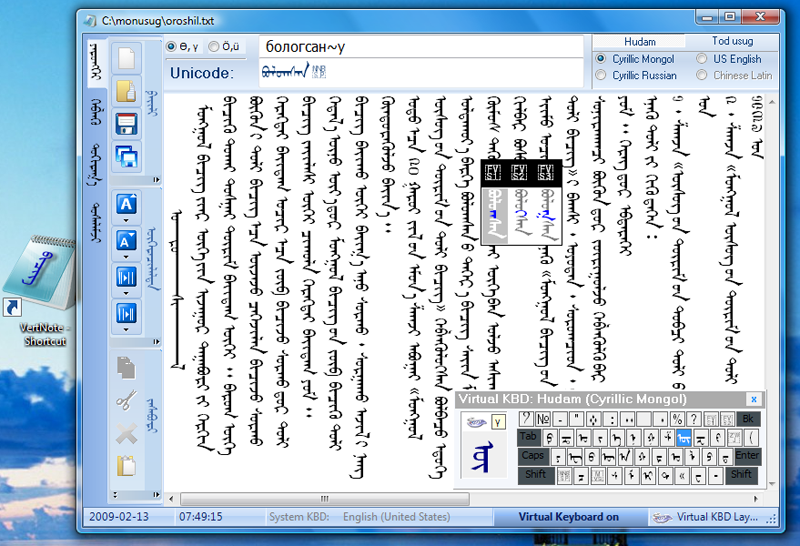Click the vertical scrollbar up arrow
Image resolution: width=800 pixels, height=546 pixels.
pyautogui.click(x=772, y=102)
